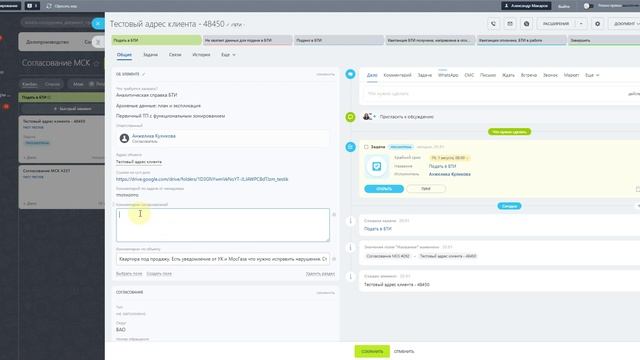Click 'Пригласить в обсуждение' link
This screenshot has width=640, height=360.
pos(407,117)
